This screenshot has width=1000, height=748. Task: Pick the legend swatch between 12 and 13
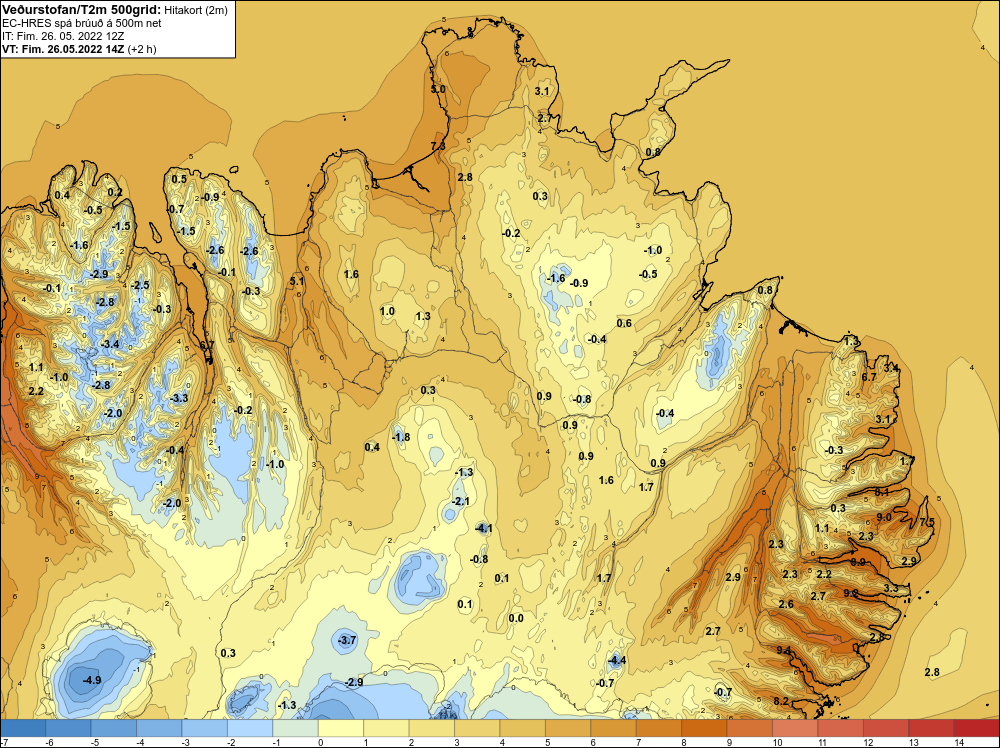coord(886,728)
